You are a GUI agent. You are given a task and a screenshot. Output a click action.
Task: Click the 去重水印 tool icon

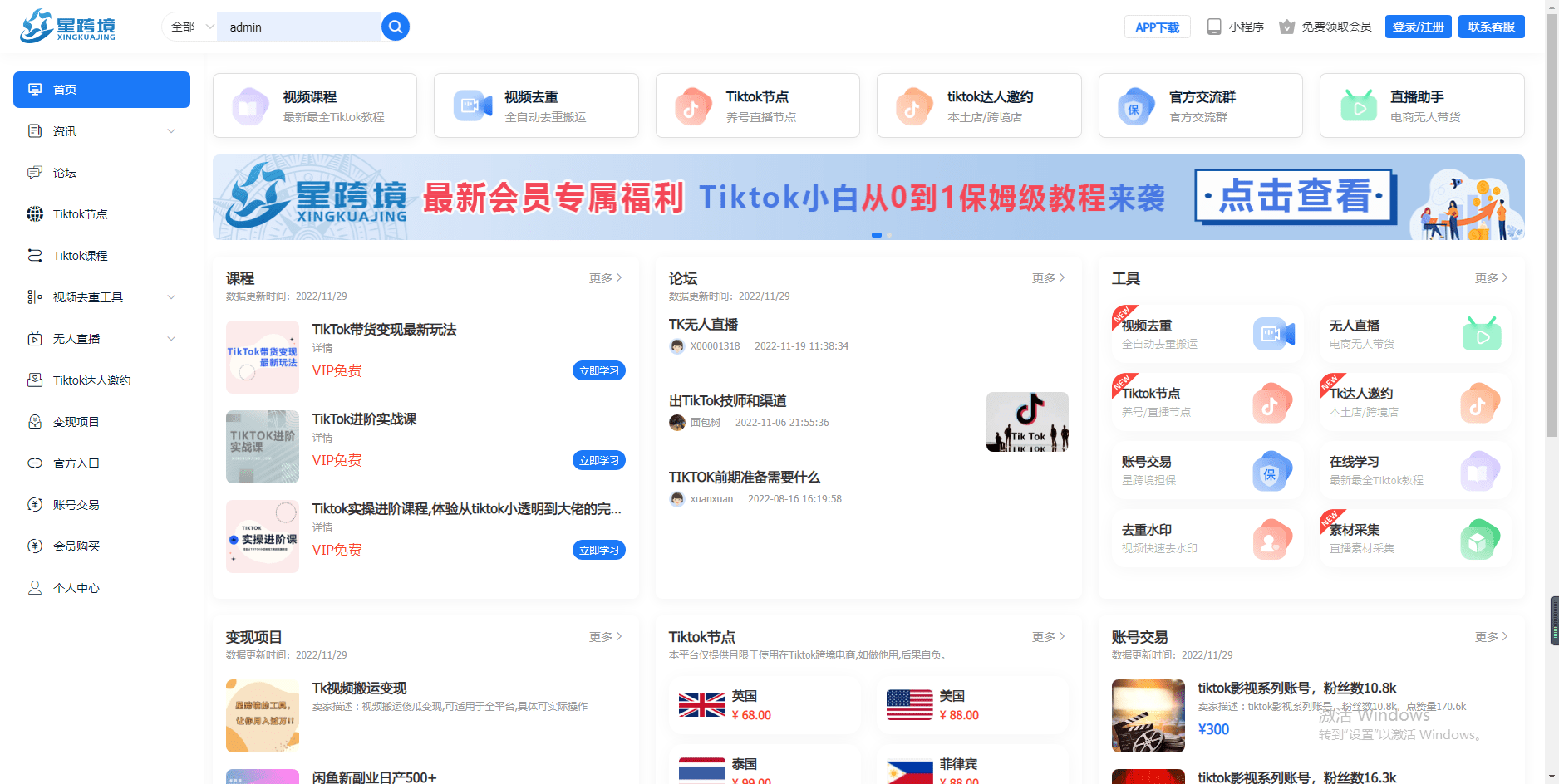click(1272, 539)
